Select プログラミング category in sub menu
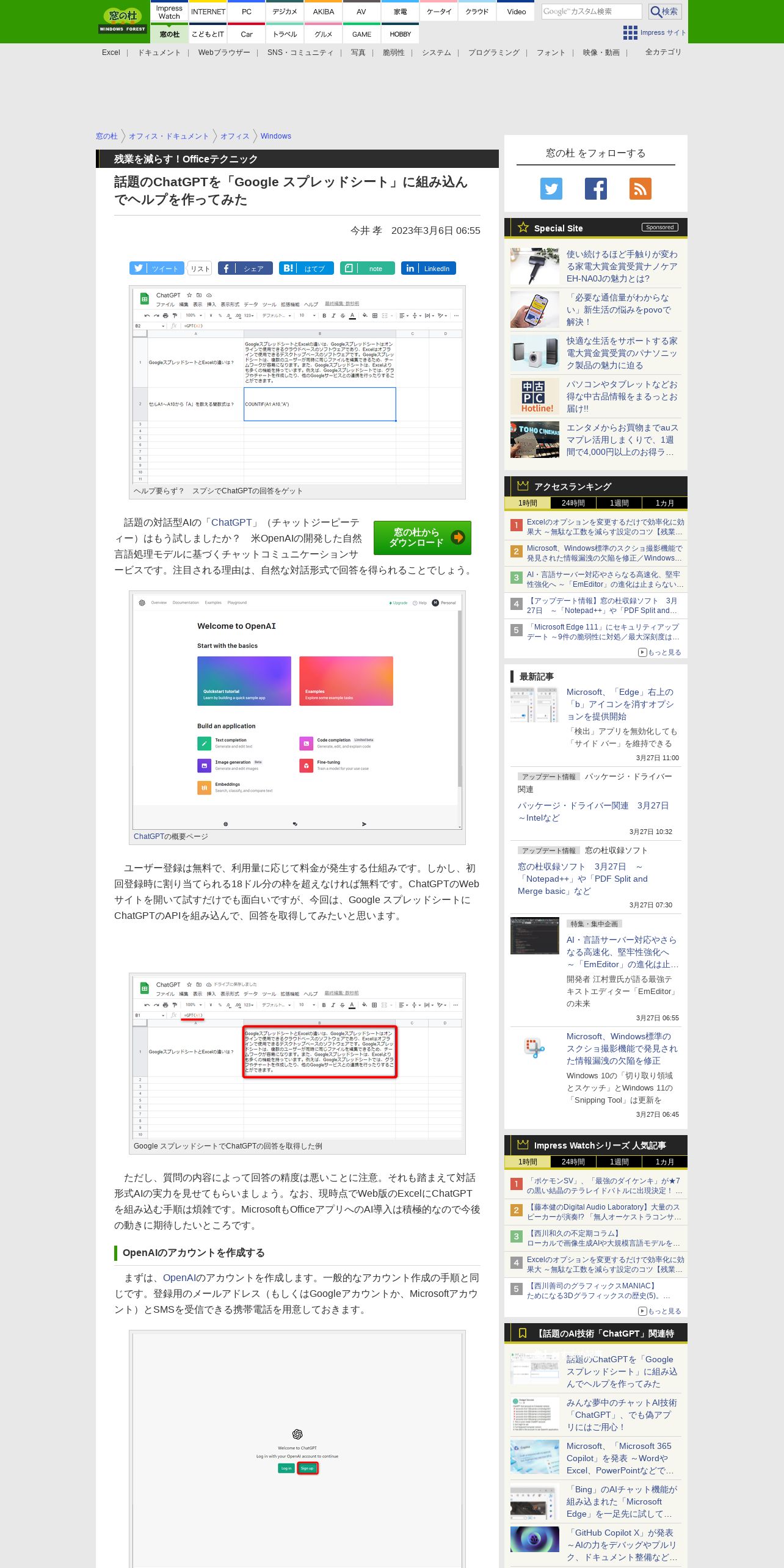The image size is (784, 1568). [x=494, y=53]
